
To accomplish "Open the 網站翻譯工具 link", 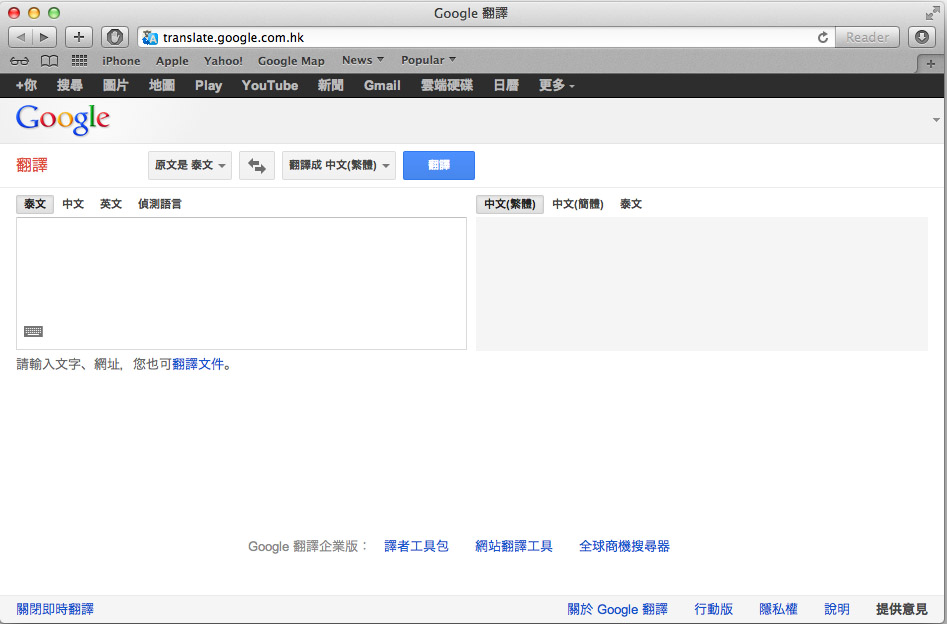I will (x=514, y=546).
